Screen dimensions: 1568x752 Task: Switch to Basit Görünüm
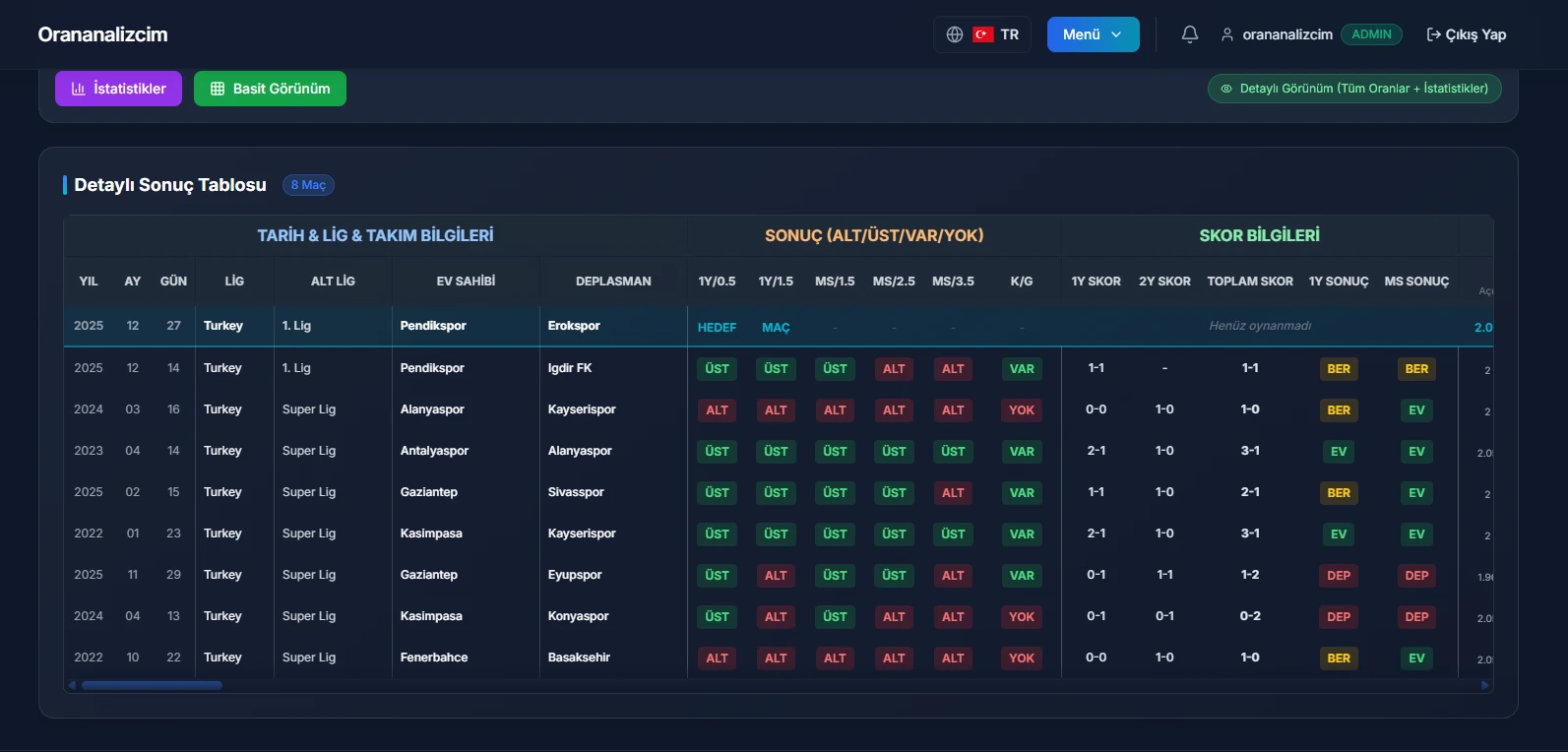[x=270, y=89]
